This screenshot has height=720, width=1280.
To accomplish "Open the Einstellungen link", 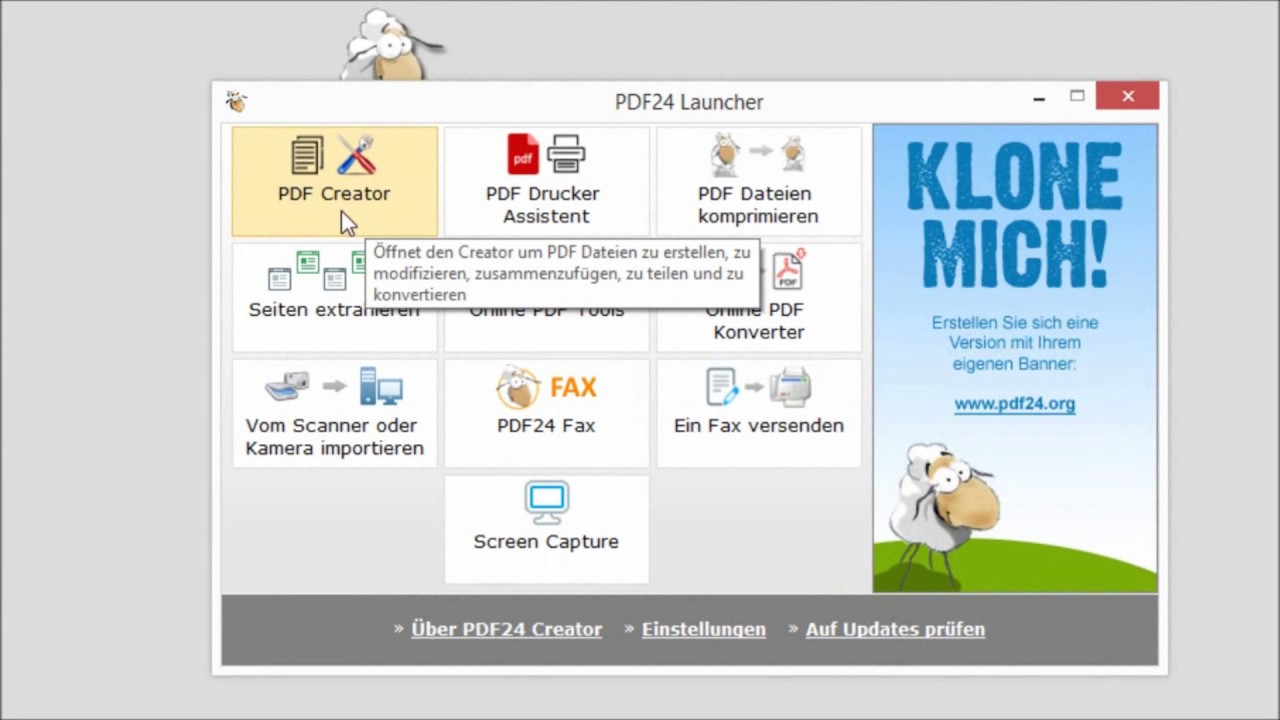I will (704, 629).
